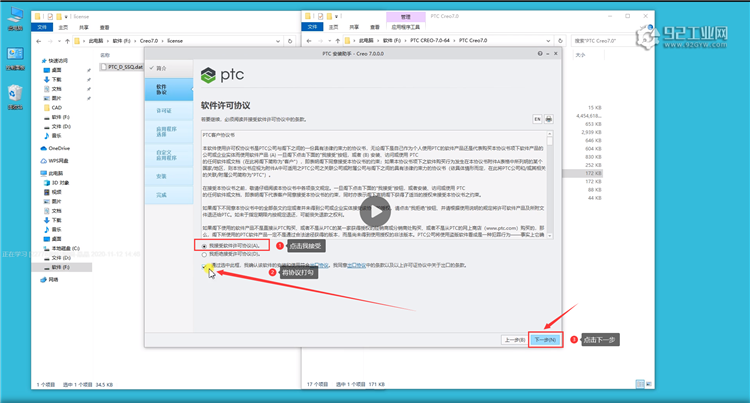Open 本地磁盘 (C:) in navigation pane
The height and width of the screenshot is (403, 750).
click(62, 249)
